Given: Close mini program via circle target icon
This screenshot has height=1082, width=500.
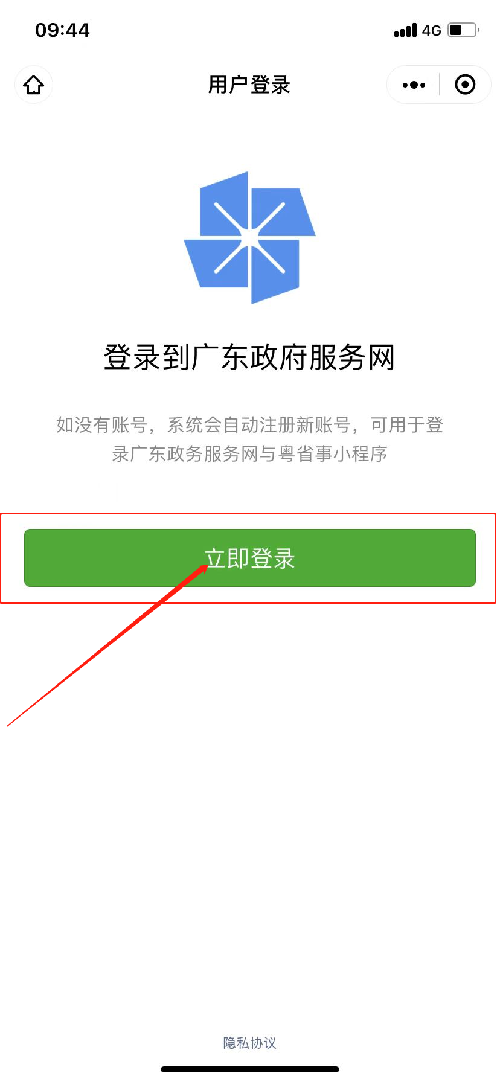Looking at the screenshot, I should click(466, 85).
